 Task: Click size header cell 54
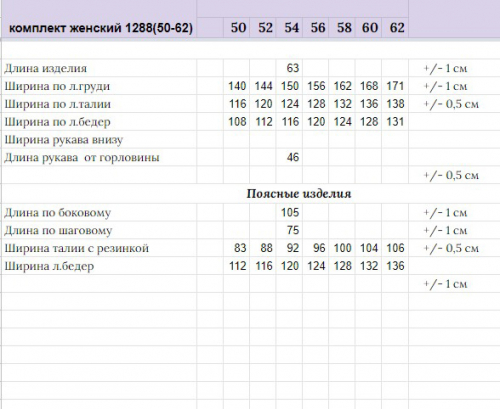289,28
